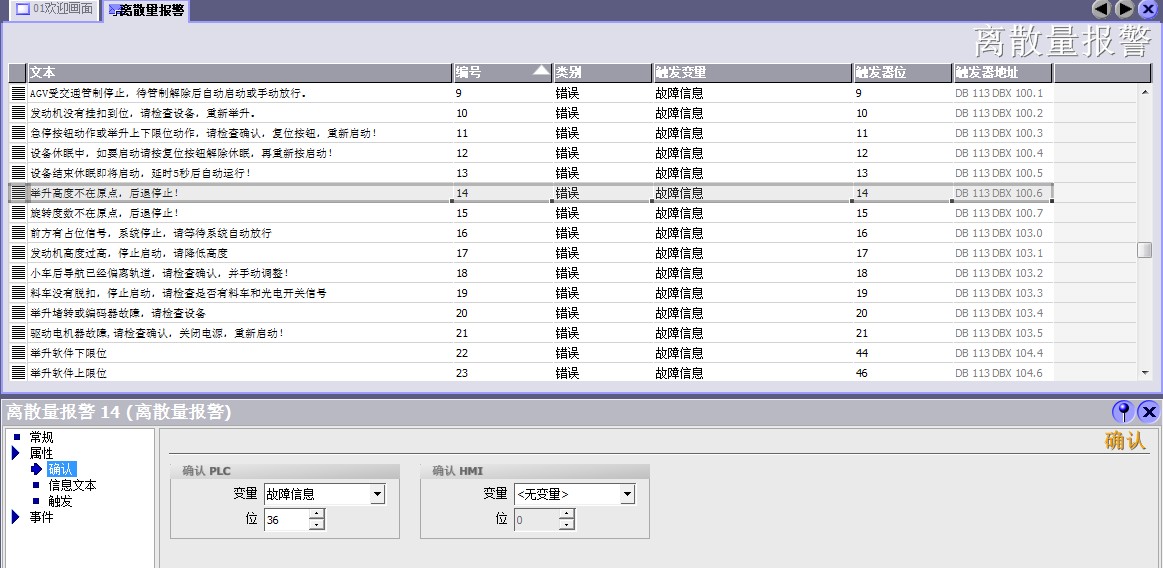The width and height of the screenshot is (1163, 568).
Task: Switch to the 01欢迎画面 tab
Action: pos(55,10)
